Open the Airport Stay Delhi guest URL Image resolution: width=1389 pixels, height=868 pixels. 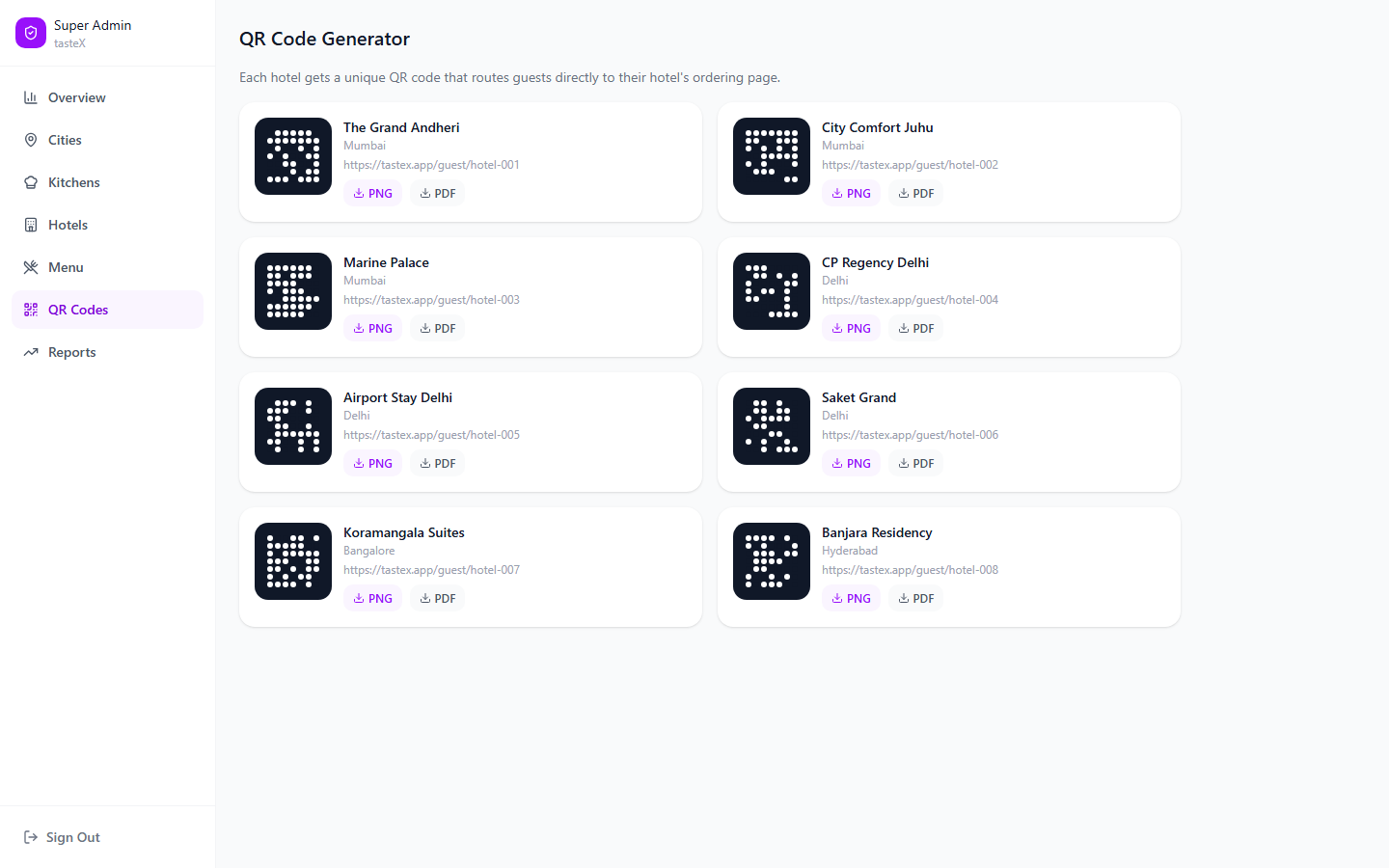coord(431,435)
